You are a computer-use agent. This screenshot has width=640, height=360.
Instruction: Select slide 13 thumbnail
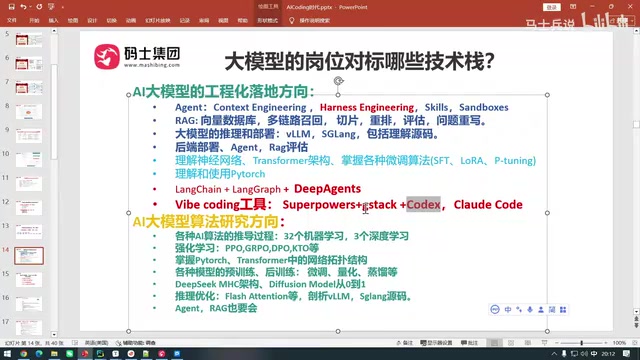click(29, 232)
